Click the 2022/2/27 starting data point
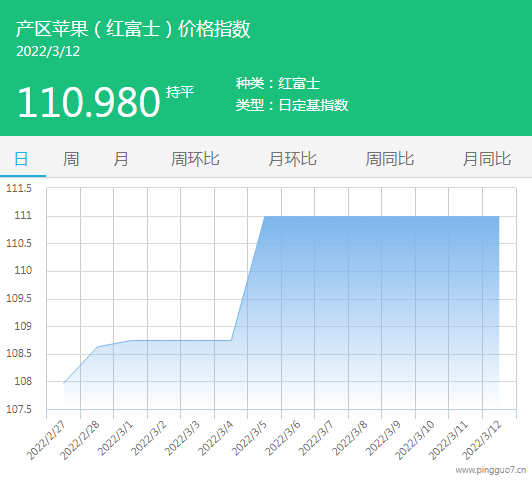 click(x=63, y=383)
